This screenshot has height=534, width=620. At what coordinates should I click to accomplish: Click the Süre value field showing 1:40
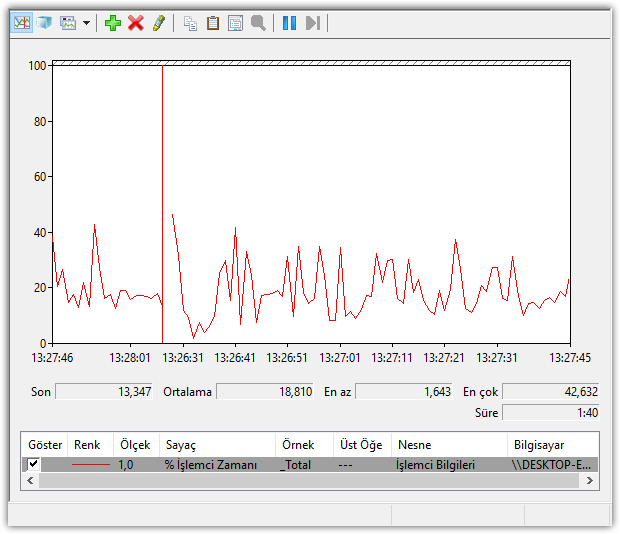pos(551,413)
